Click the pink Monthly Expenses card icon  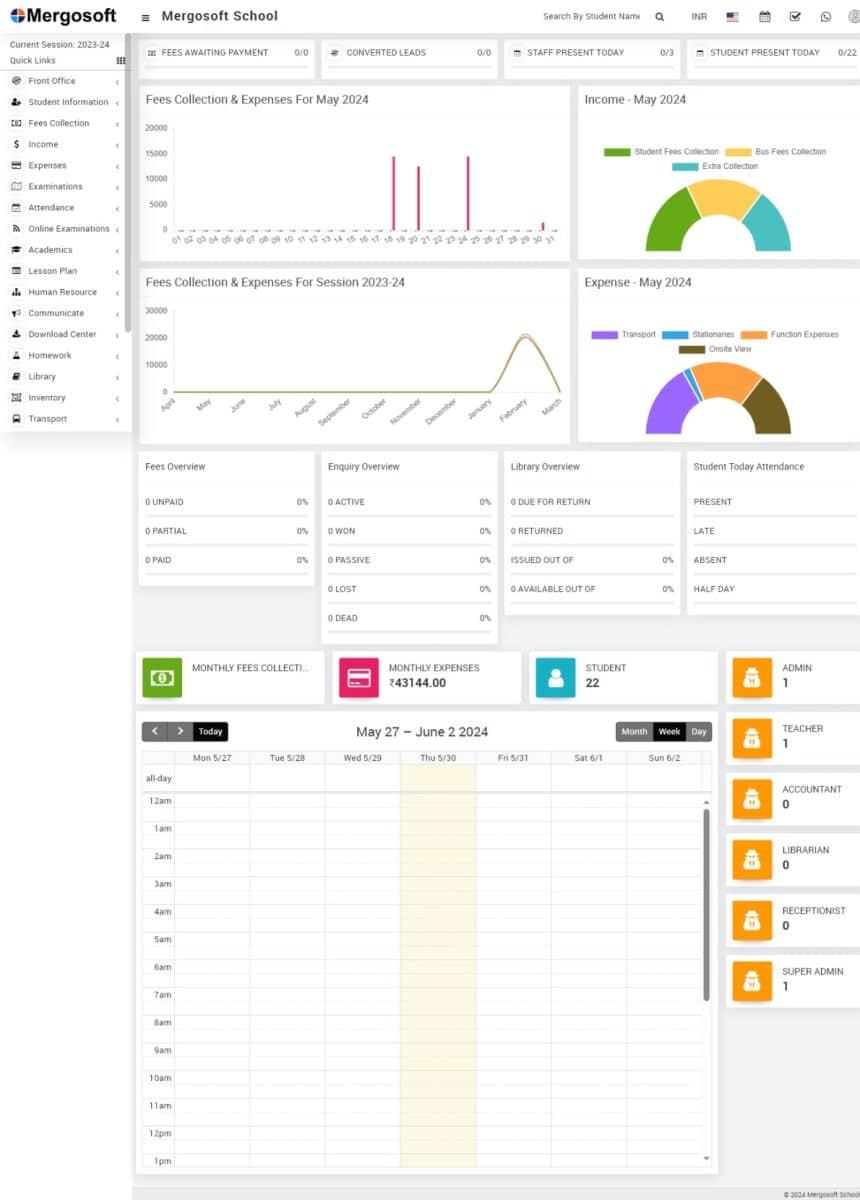[x=359, y=677]
